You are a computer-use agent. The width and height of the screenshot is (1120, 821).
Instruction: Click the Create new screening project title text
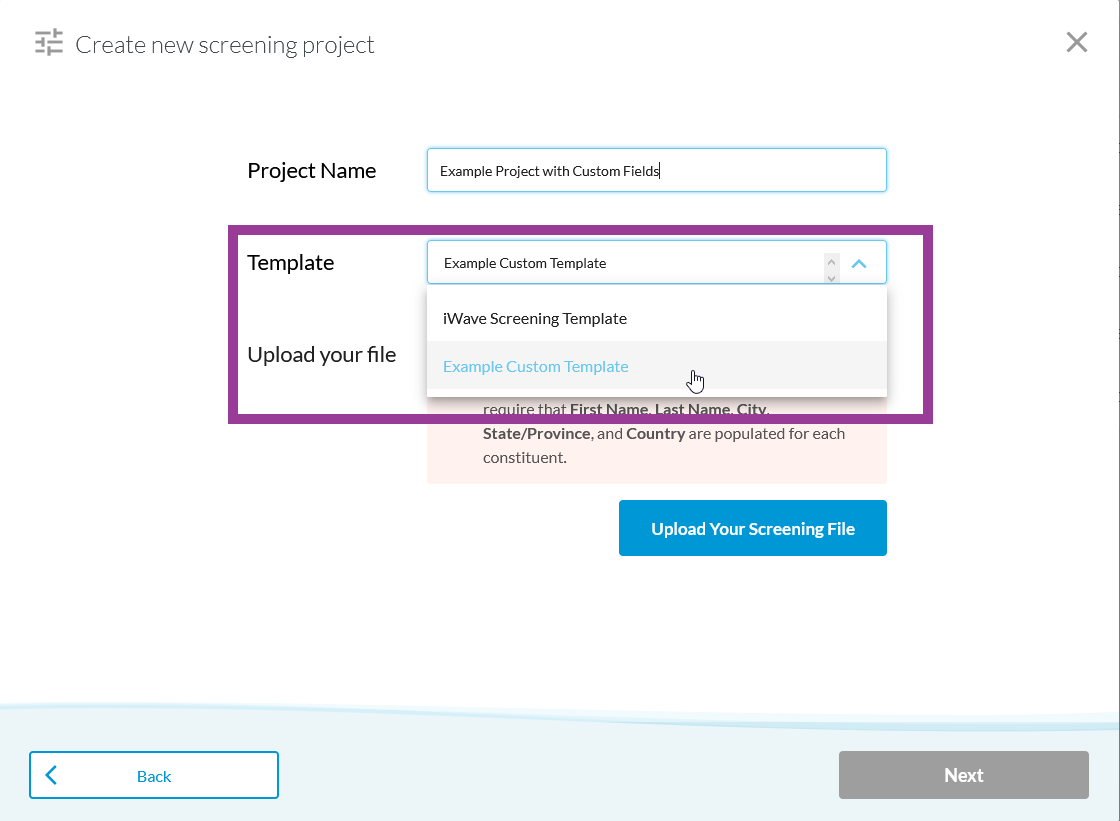[x=224, y=44]
